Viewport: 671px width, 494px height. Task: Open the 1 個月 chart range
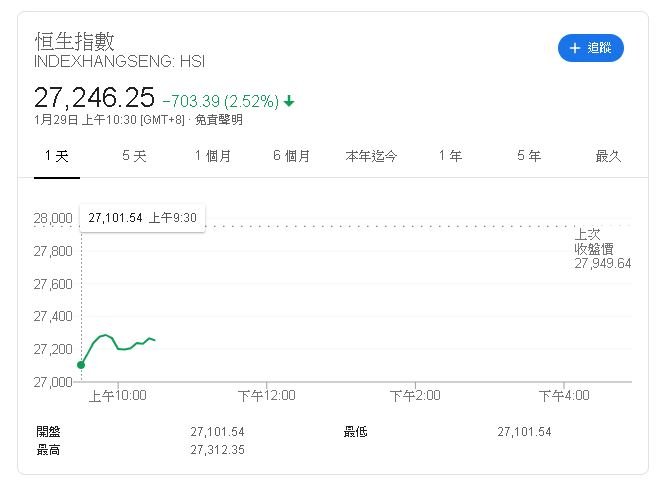(x=213, y=156)
